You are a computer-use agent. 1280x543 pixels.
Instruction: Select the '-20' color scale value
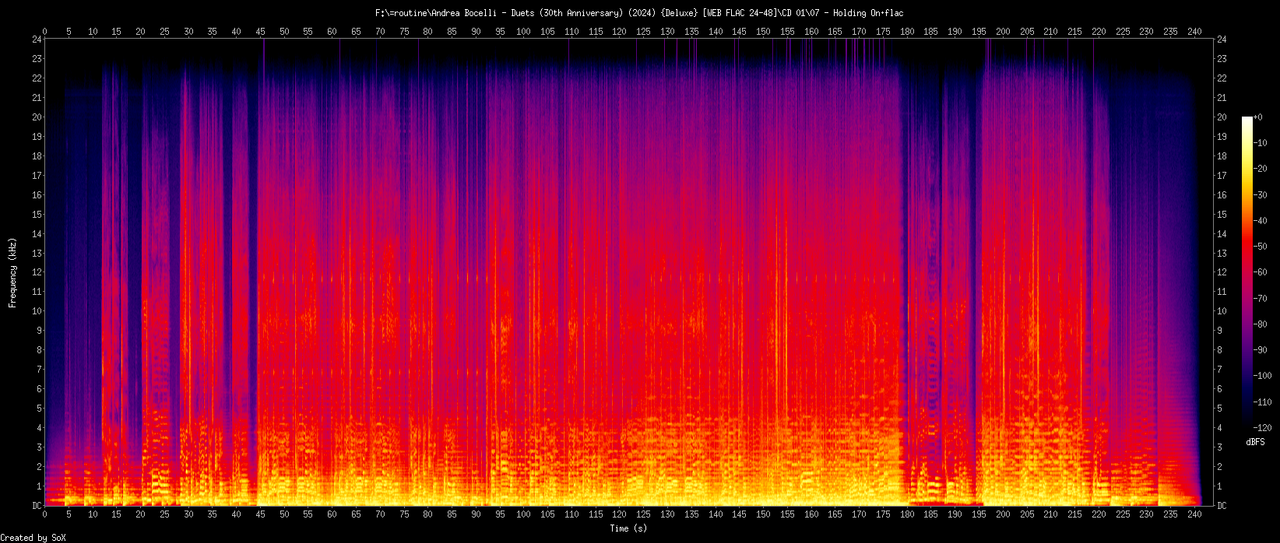tap(1263, 169)
